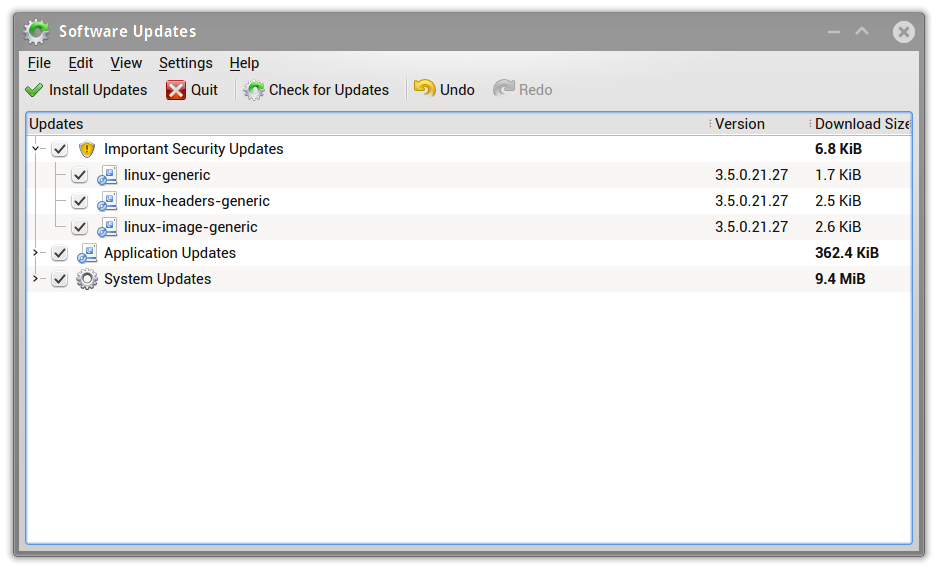
Task: Click the Check for Updates gear icon
Action: pos(254,90)
